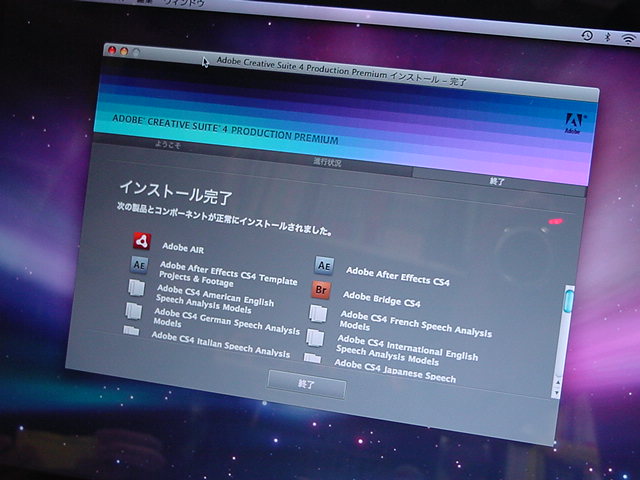Screen dimensions: 640x480
Task: Click "Adobe CS4 American English" text
Action: [216, 295]
